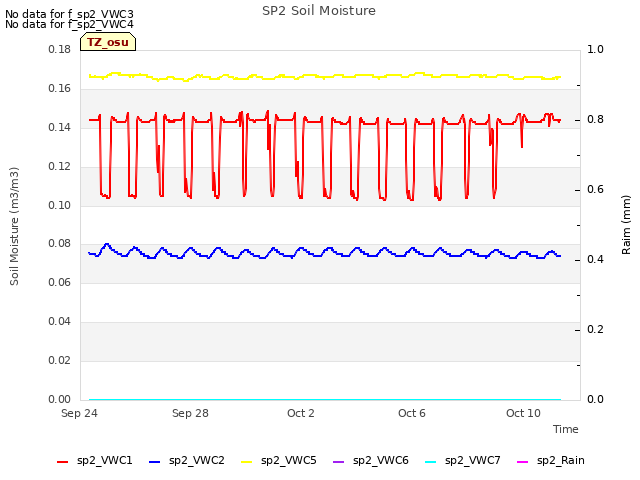
Task: Click the 'No data for f_sp2_VWC4' message
Action: click(x=69, y=24)
